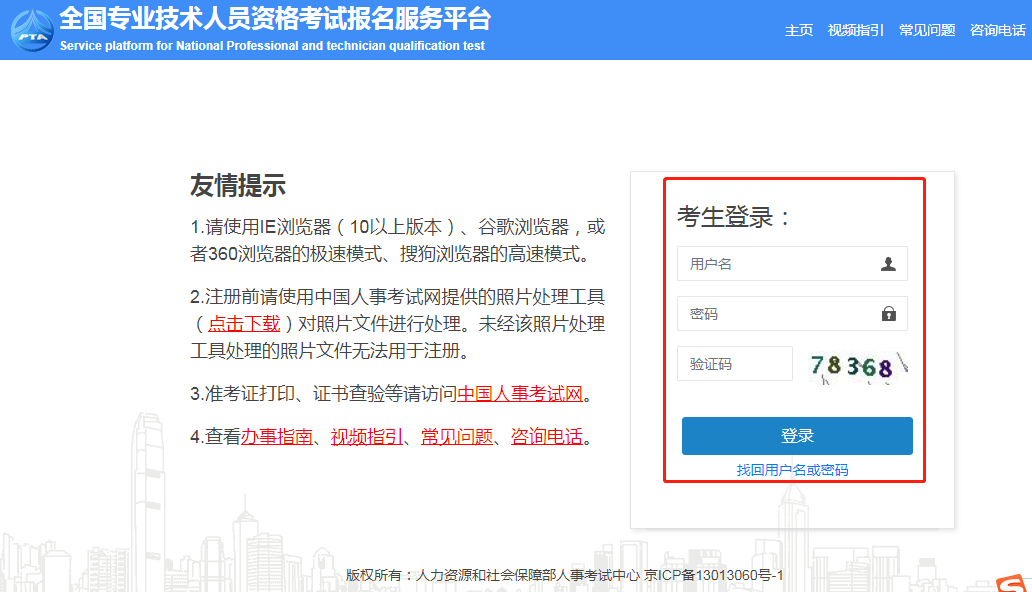This screenshot has width=1032, height=592.
Task: Open the red 常见问题 link in tip 4
Action: [x=456, y=437]
